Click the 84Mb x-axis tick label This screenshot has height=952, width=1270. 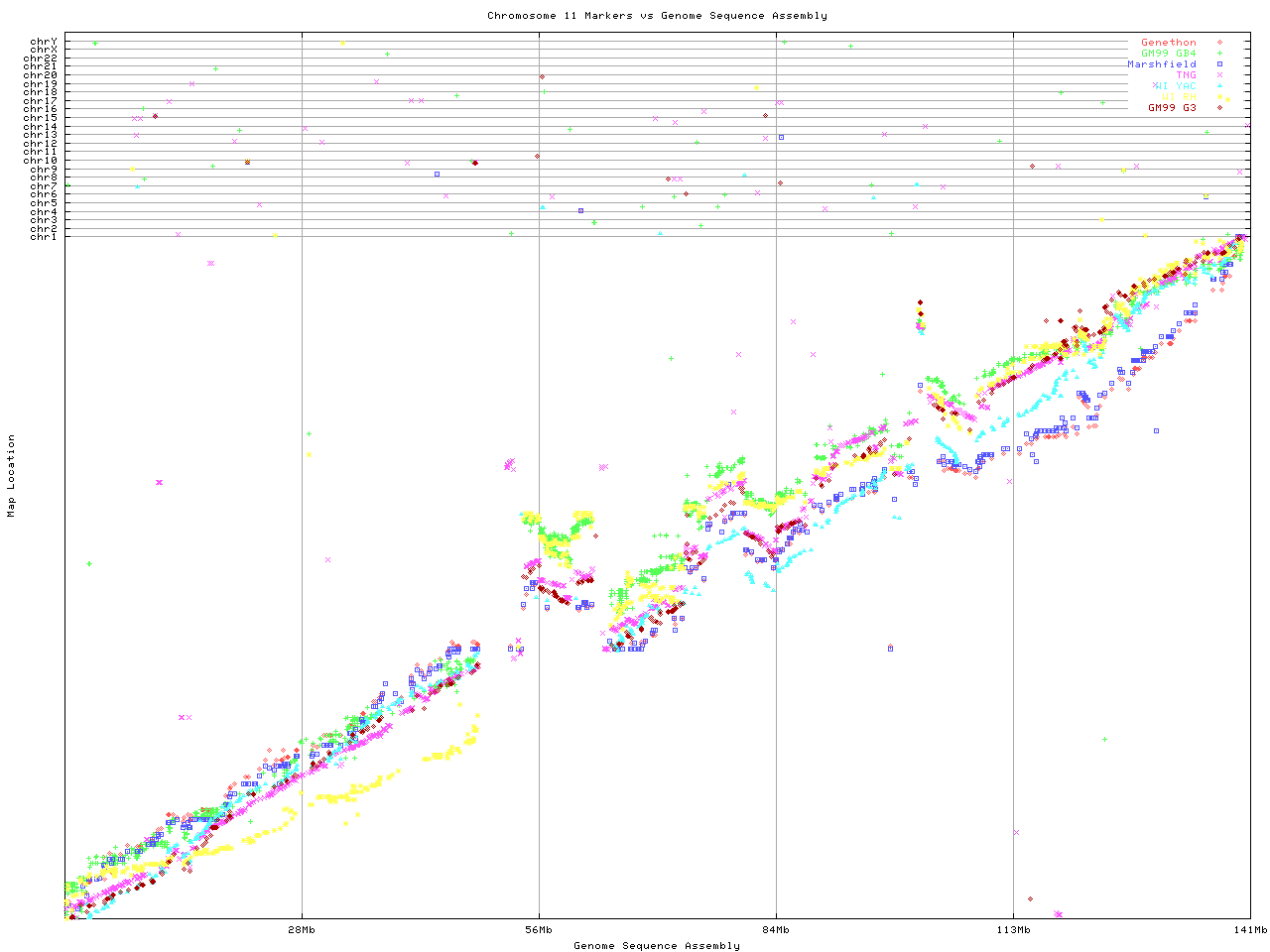pos(776,930)
